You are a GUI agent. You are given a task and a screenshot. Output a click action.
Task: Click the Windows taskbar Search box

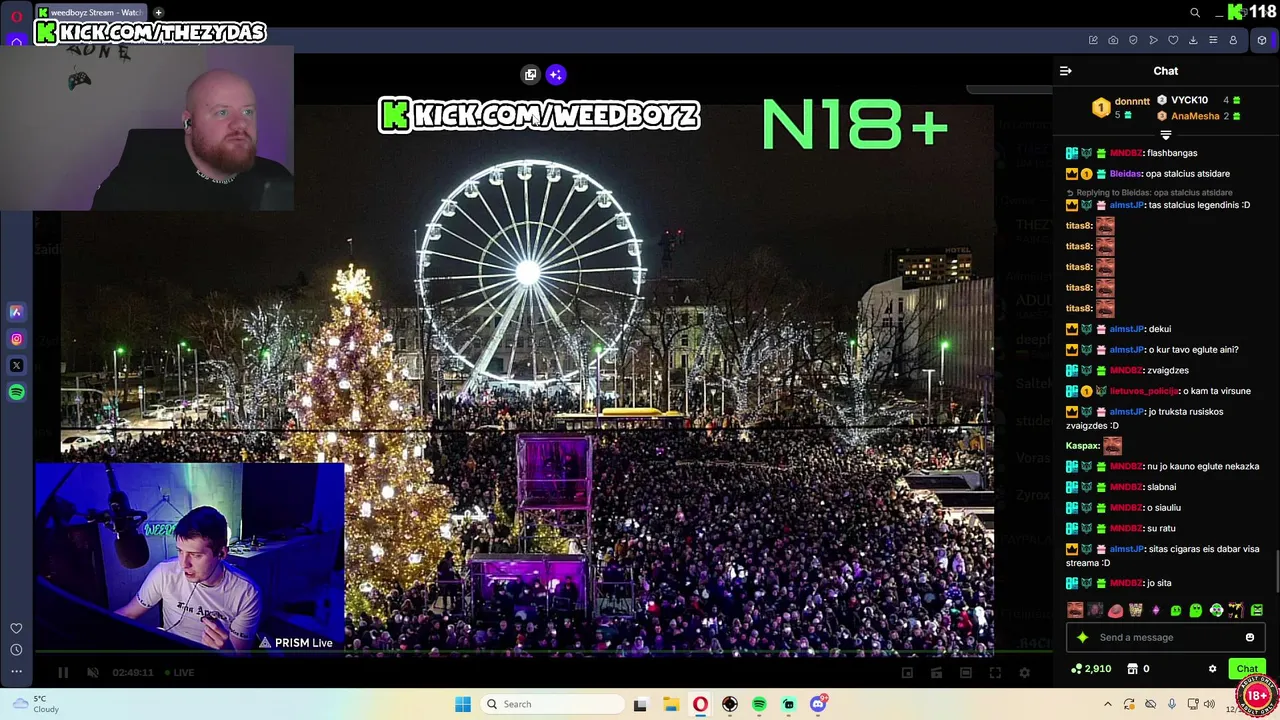[x=550, y=704]
